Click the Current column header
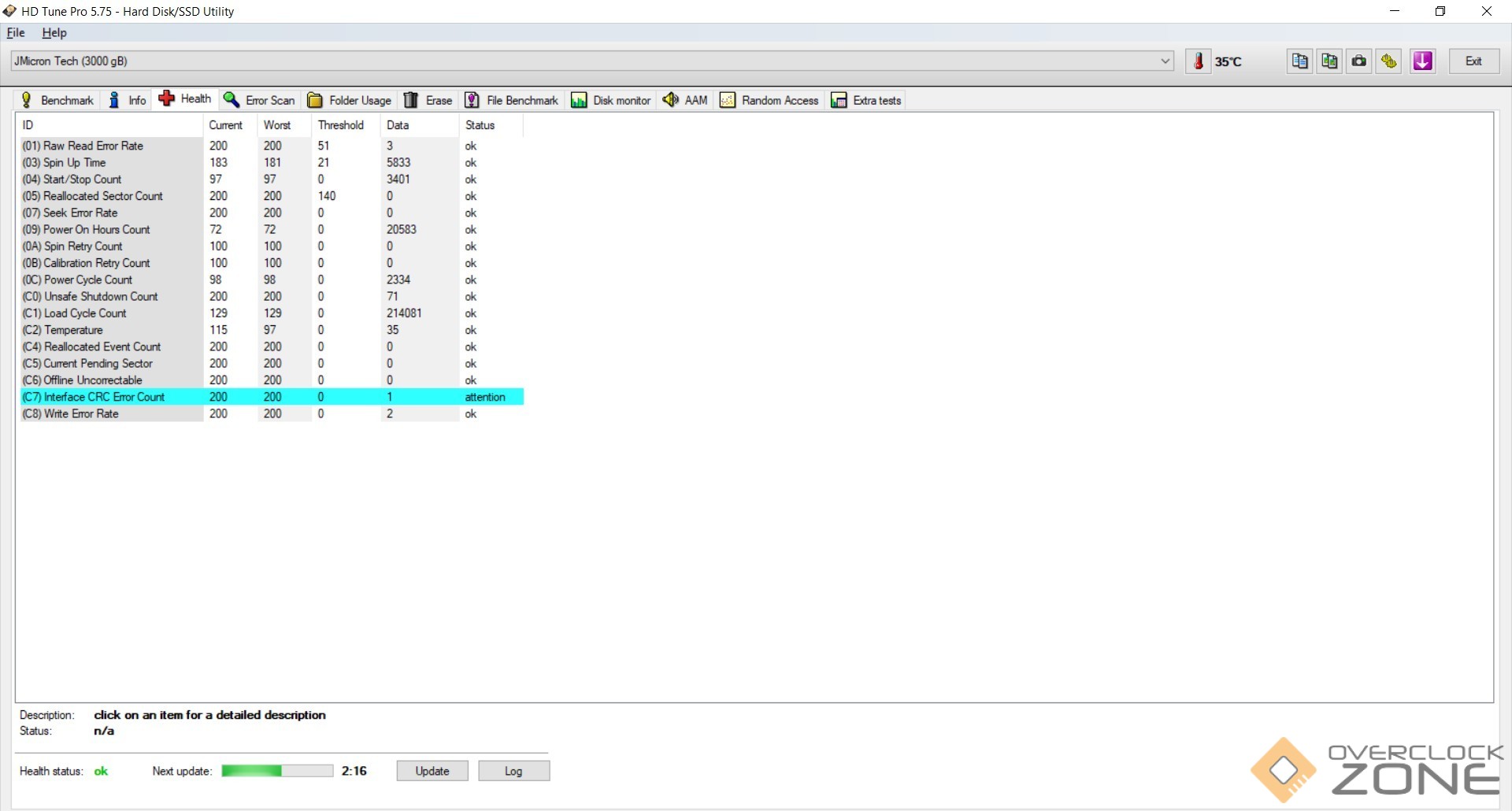The width and height of the screenshot is (1512, 811). click(x=230, y=125)
